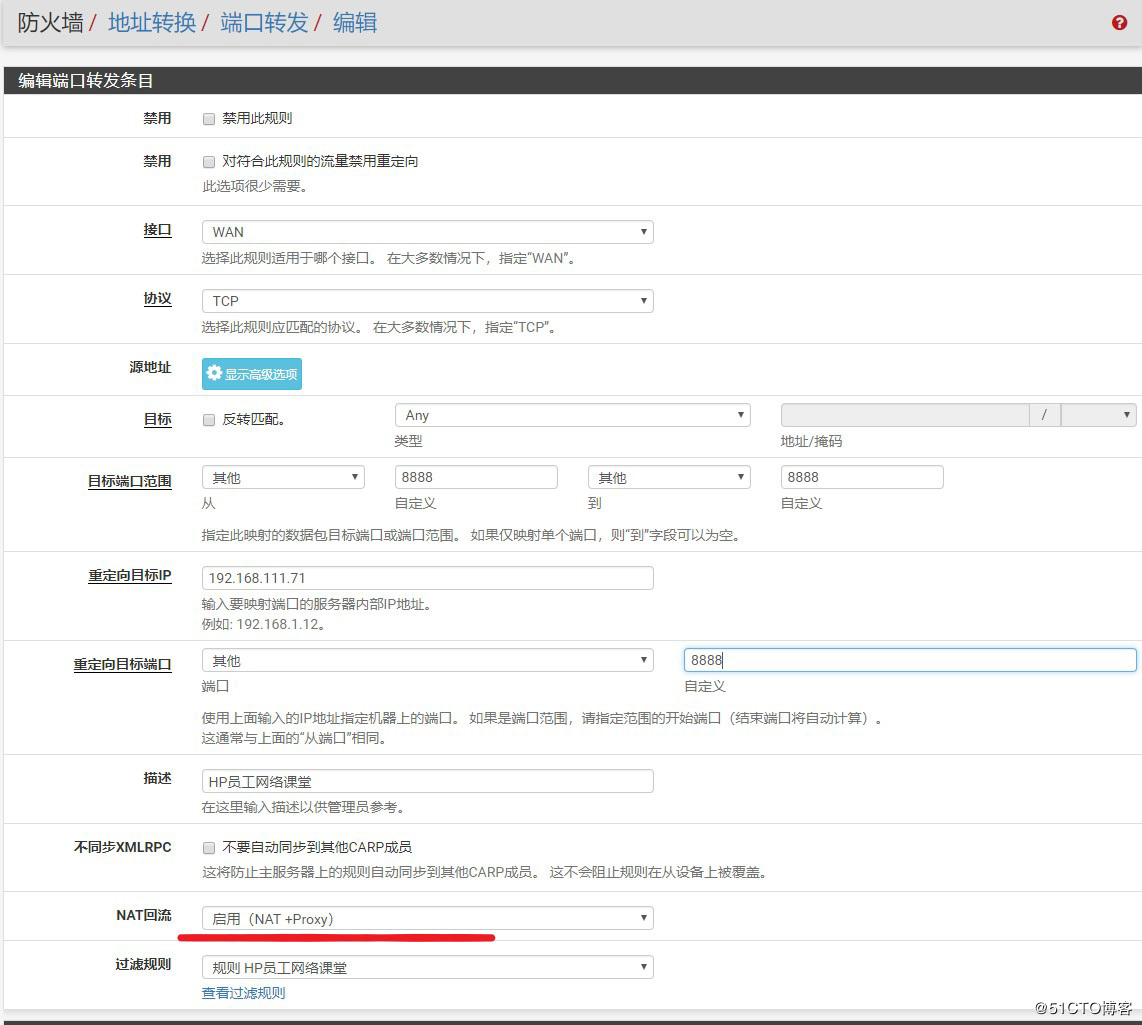The image size is (1142, 1025).
Task: Open the 重定向目标端口 其他 dropdown
Action: coord(427,661)
